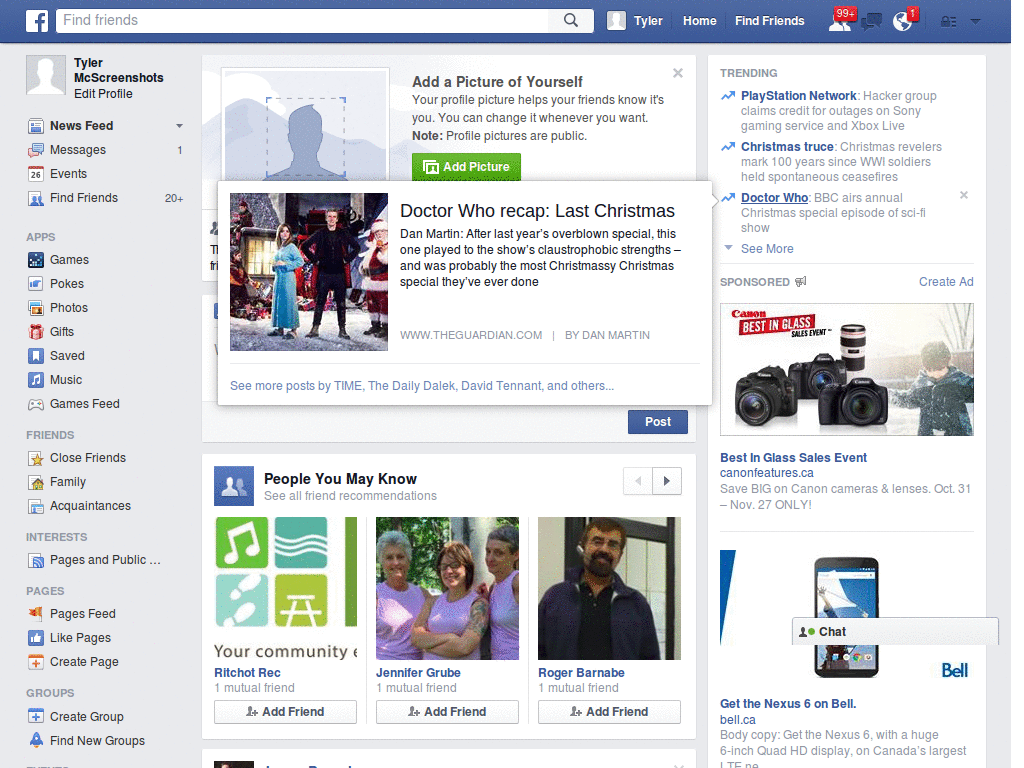
Task: Open the messages chat bubbles icon in top bar
Action: (x=871, y=22)
